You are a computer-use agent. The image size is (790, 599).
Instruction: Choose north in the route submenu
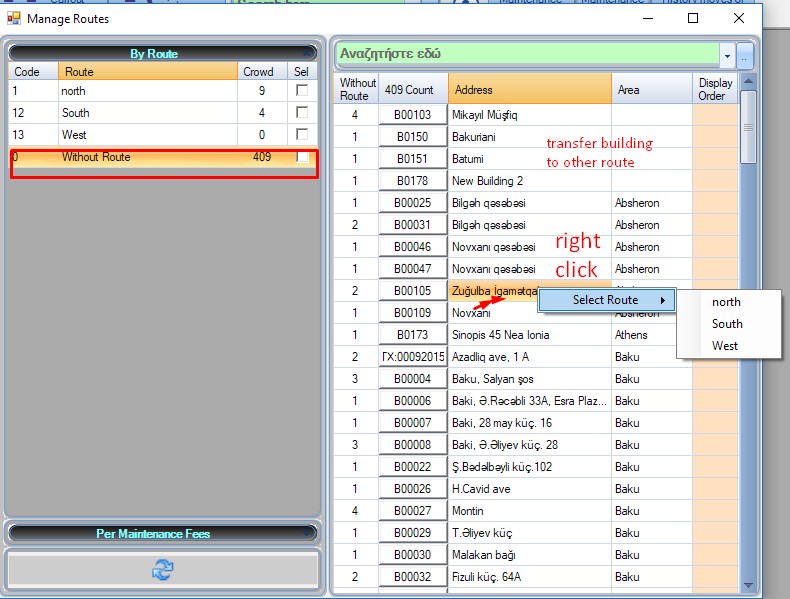pos(727,302)
